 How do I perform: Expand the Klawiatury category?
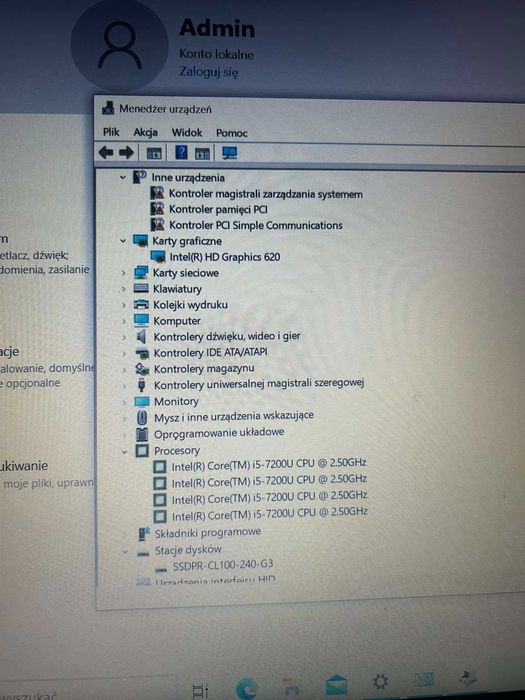pyautogui.click(x=124, y=289)
